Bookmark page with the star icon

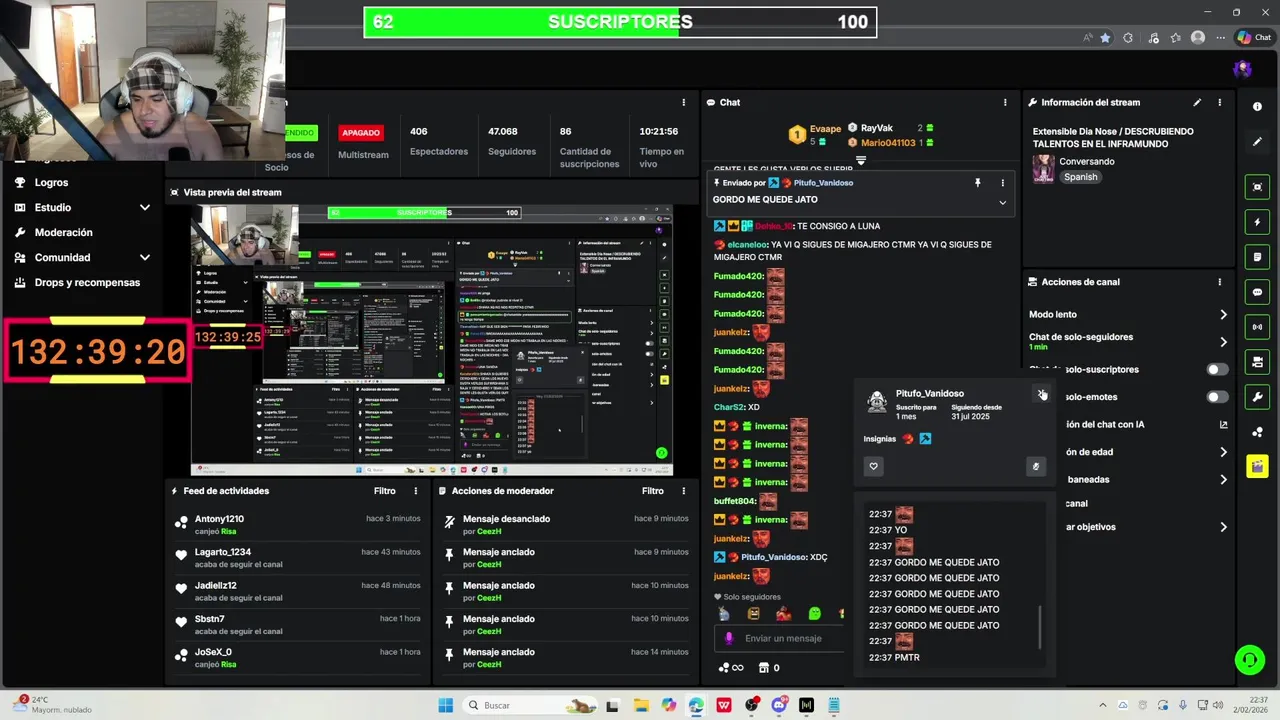pos(1105,37)
